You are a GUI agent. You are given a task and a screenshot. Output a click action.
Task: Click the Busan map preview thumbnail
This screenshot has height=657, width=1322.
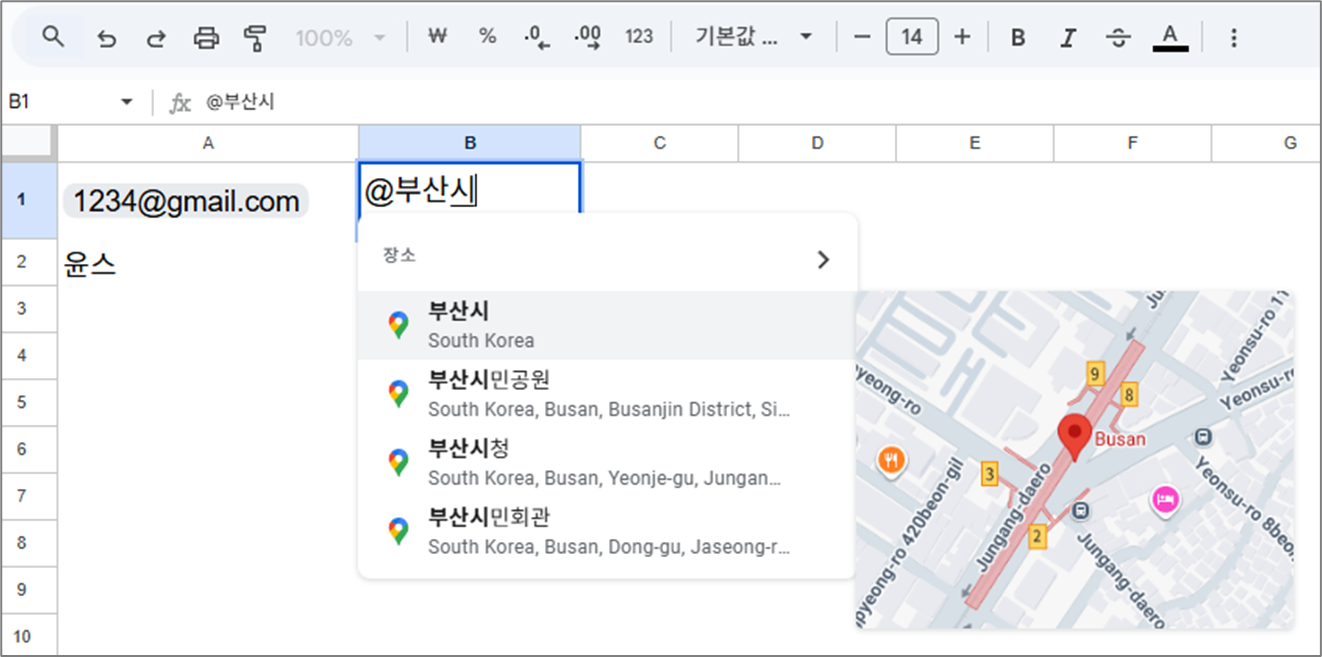click(1075, 460)
